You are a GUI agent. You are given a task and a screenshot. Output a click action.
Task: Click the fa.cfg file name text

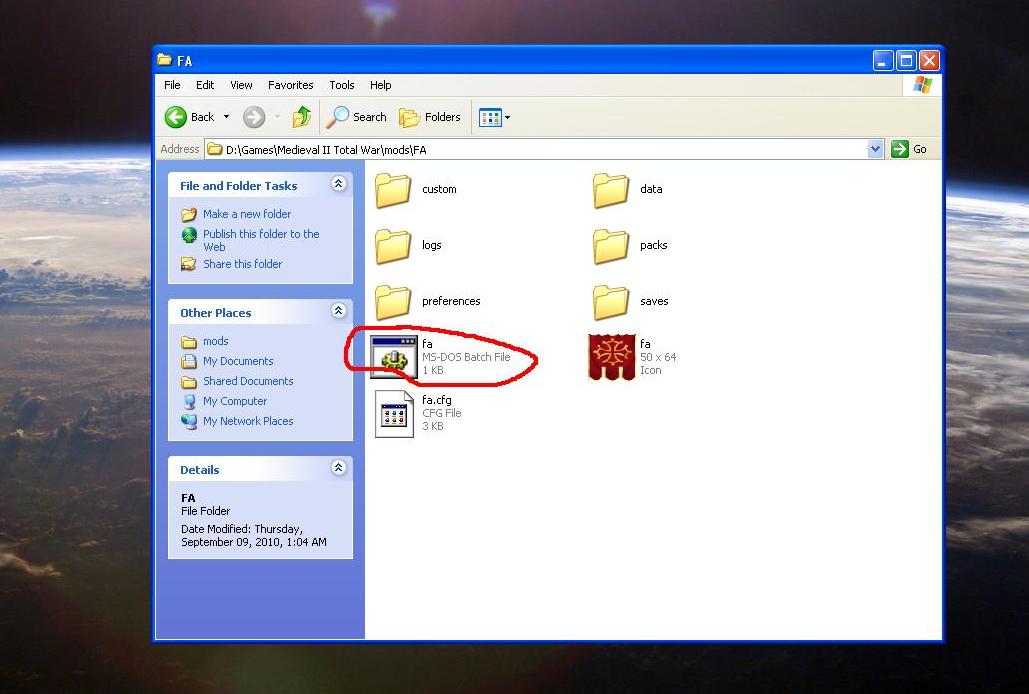pyautogui.click(x=436, y=400)
